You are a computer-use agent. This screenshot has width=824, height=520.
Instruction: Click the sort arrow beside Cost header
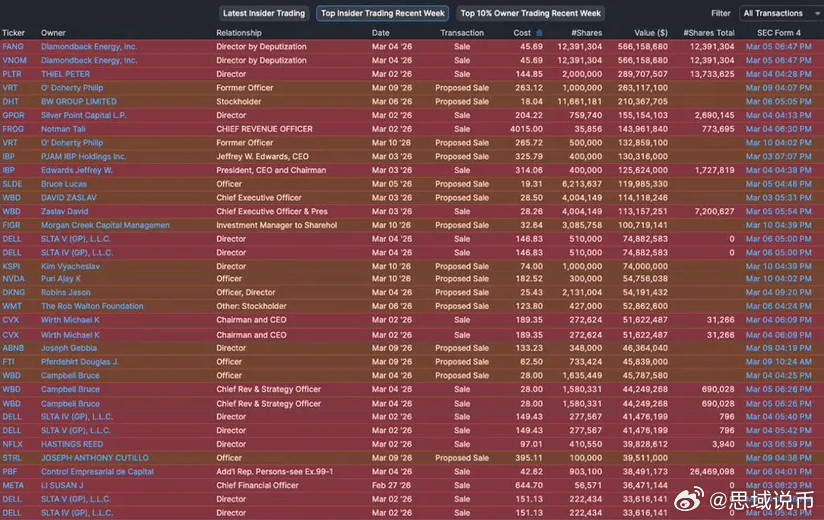point(537,33)
